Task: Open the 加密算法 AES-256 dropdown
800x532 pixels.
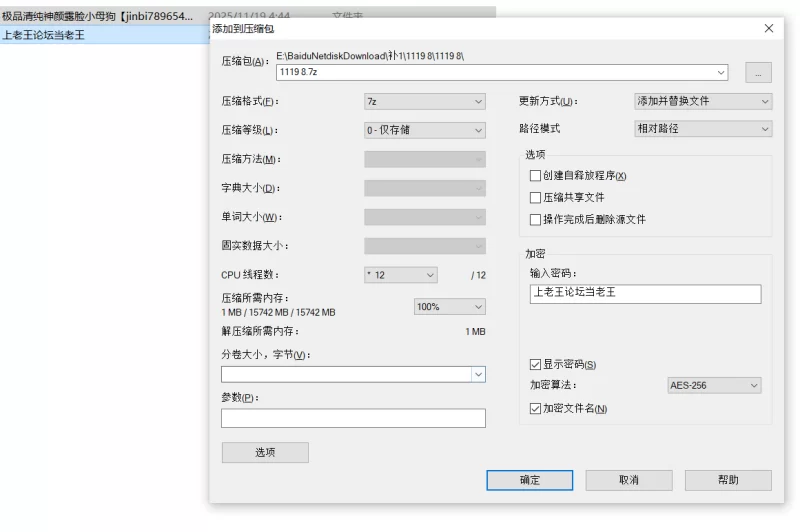Action: tap(714, 385)
